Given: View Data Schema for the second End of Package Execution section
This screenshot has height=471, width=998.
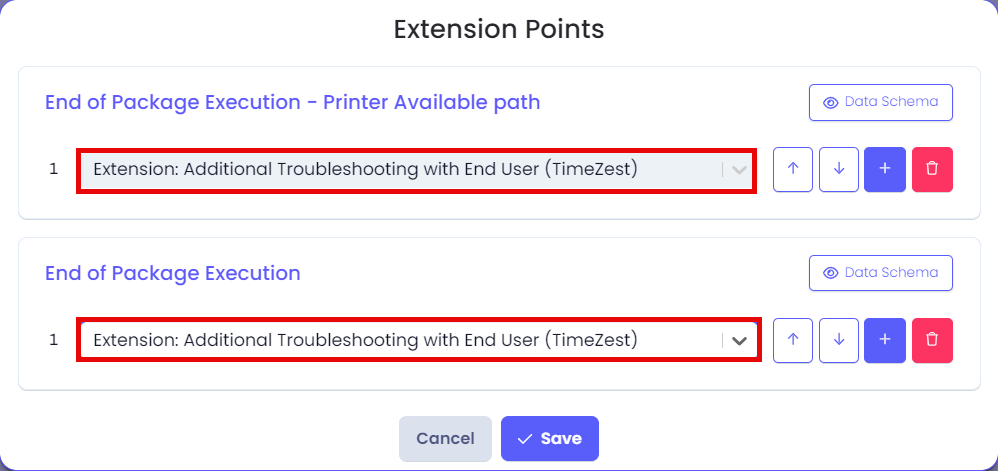Looking at the screenshot, I should pyautogui.click(x=881, y=273).
